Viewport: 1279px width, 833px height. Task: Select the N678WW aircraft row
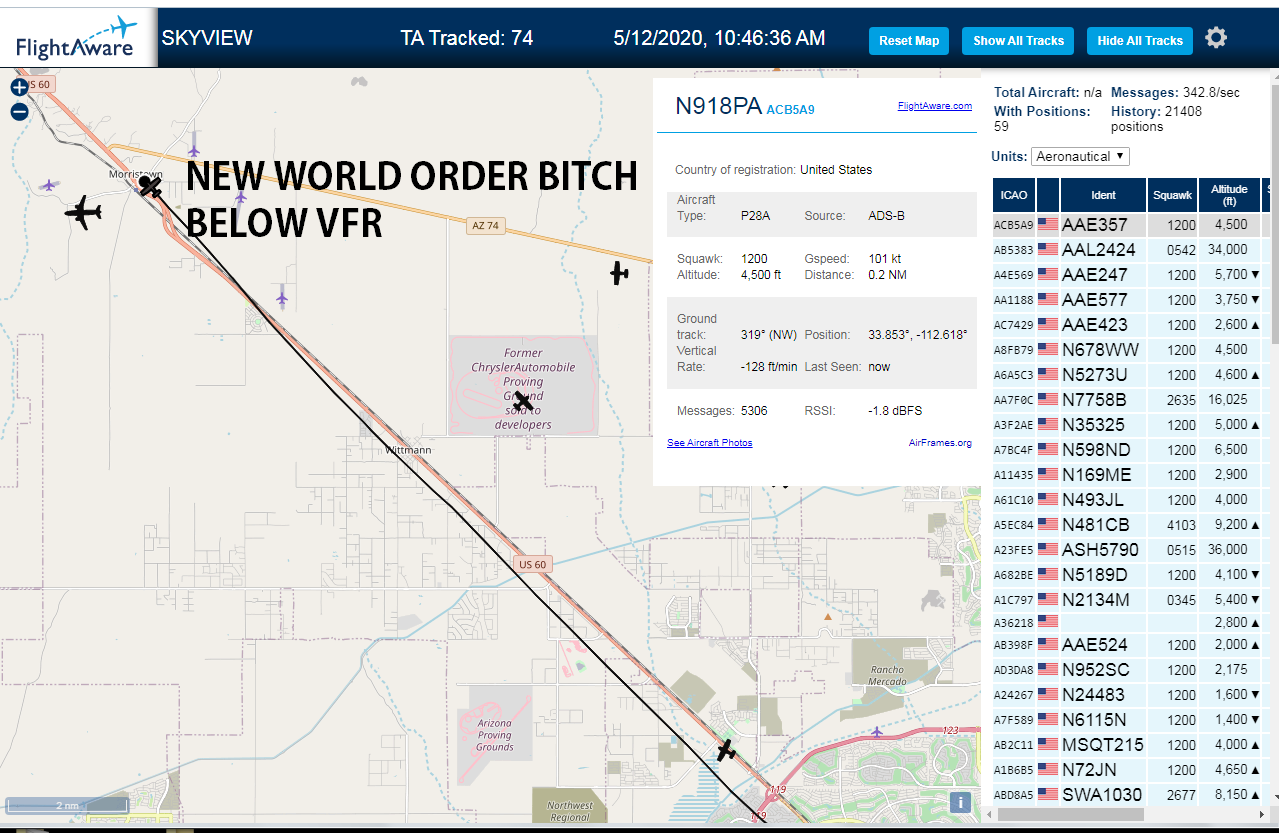[1131, 350]
